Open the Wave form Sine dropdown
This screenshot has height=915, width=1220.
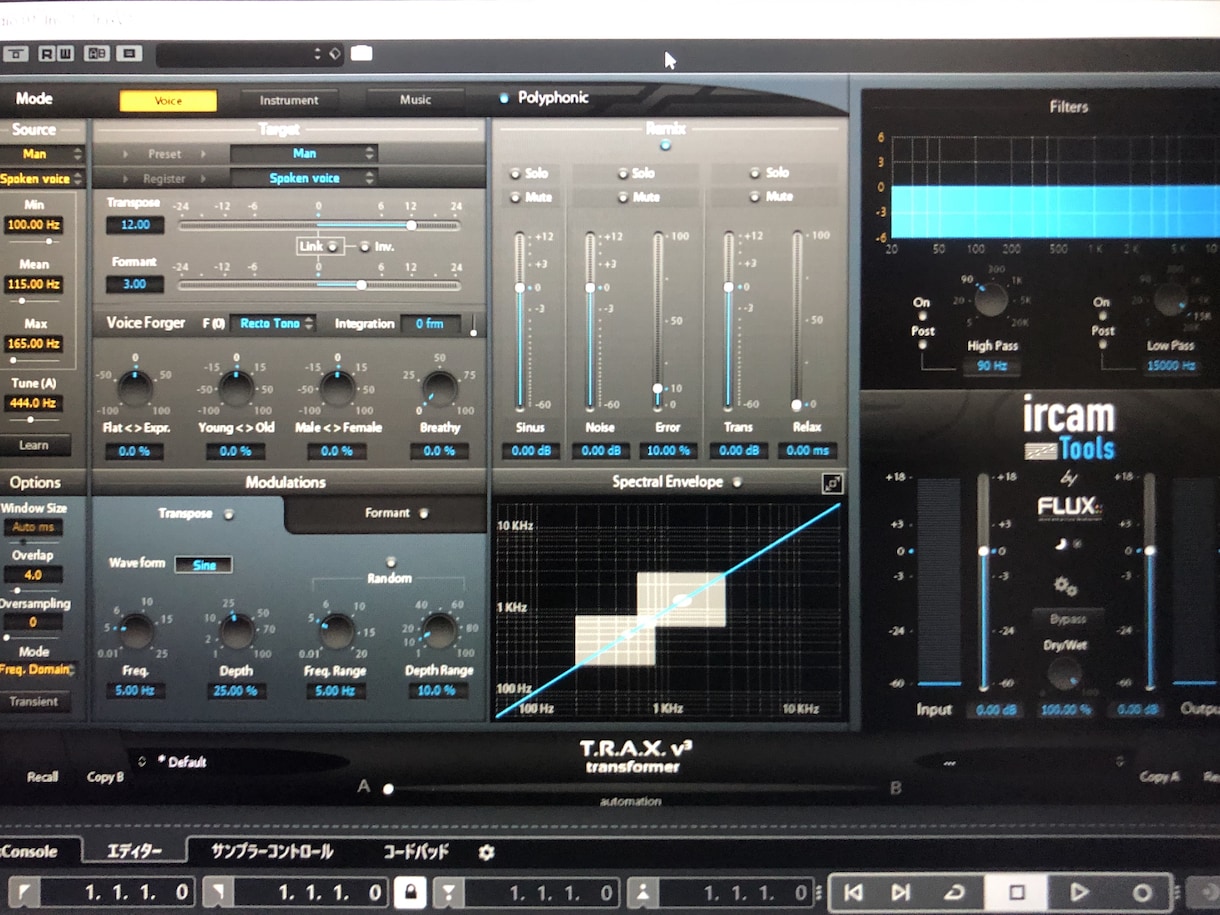[204, 565]
